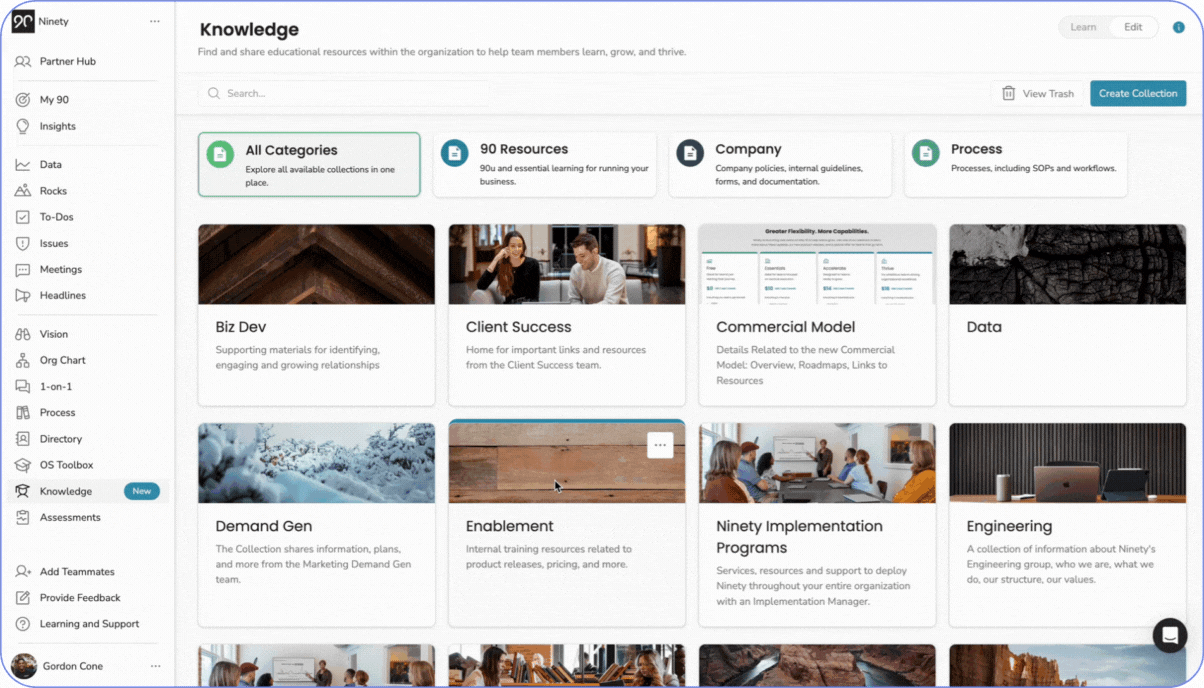Open the Engineering collection thumbnail
1204x688 pixels.
point(1068,463)
